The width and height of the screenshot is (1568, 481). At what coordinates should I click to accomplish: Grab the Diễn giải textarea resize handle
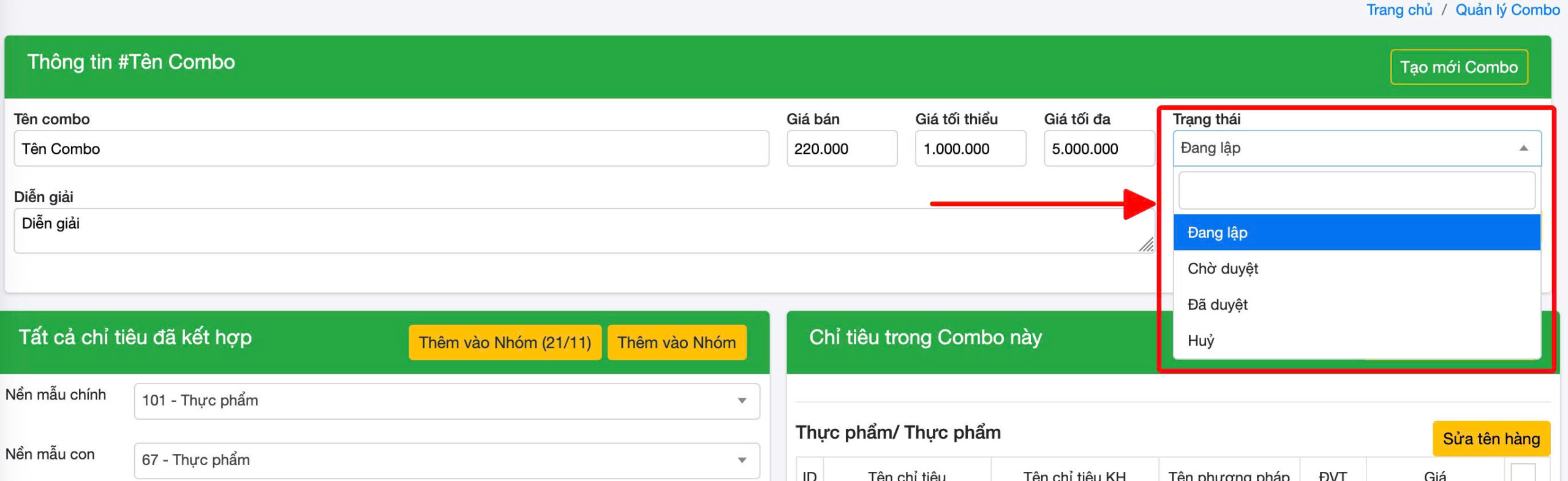click(1147, 246)
